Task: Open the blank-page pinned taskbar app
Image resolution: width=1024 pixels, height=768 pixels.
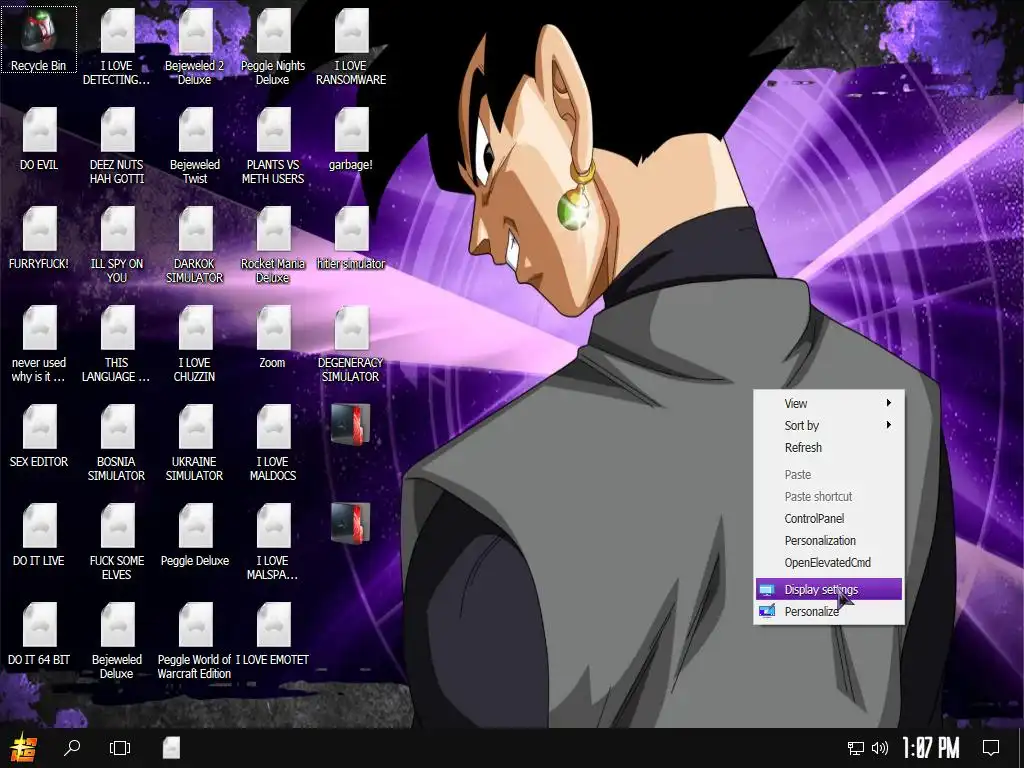Action: (171, 748)
